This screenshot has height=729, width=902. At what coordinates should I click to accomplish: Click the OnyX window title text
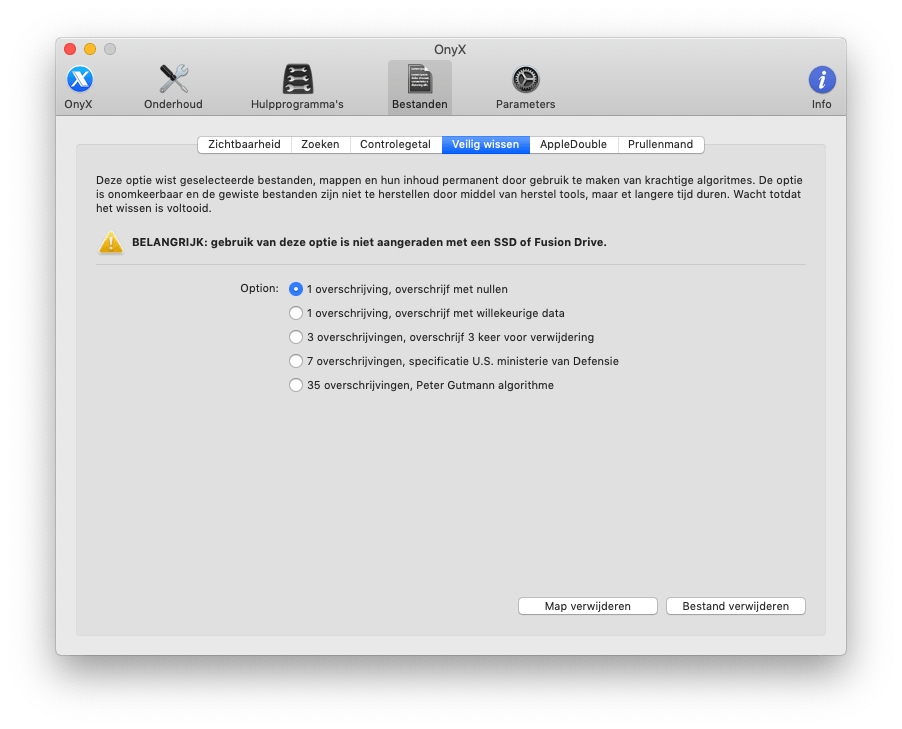pyautogui.click(x=450, y=49)
